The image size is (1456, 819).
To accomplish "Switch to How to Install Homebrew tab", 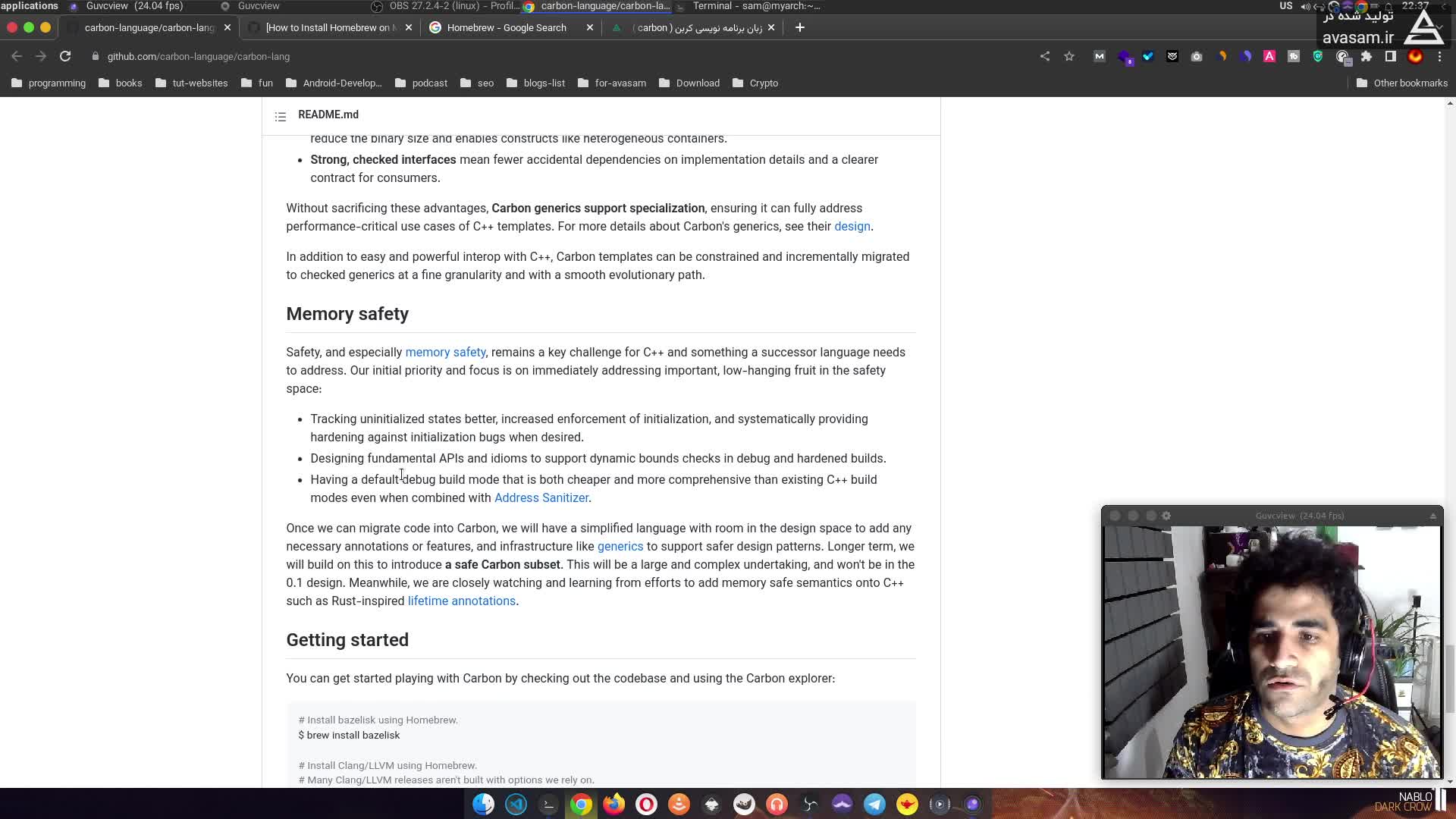I will [x=330, y=27].
